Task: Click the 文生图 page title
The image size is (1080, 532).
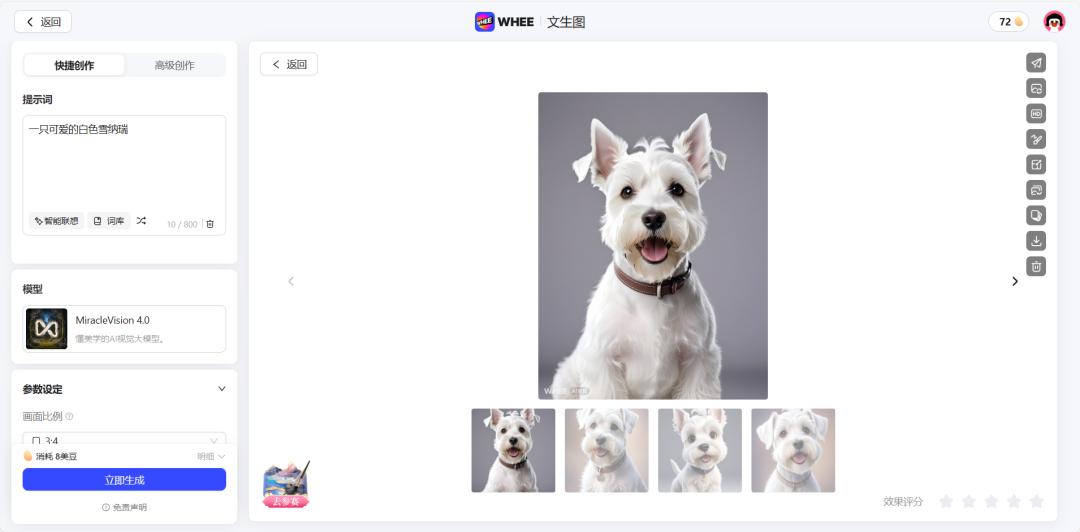Action: coord(566,22)
